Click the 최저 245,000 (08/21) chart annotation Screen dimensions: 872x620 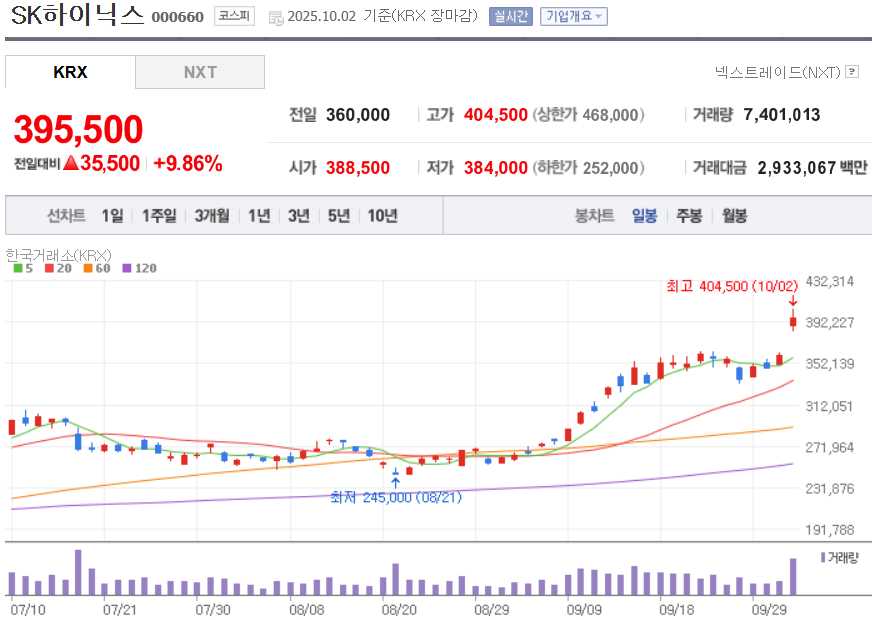coord(395,497)
